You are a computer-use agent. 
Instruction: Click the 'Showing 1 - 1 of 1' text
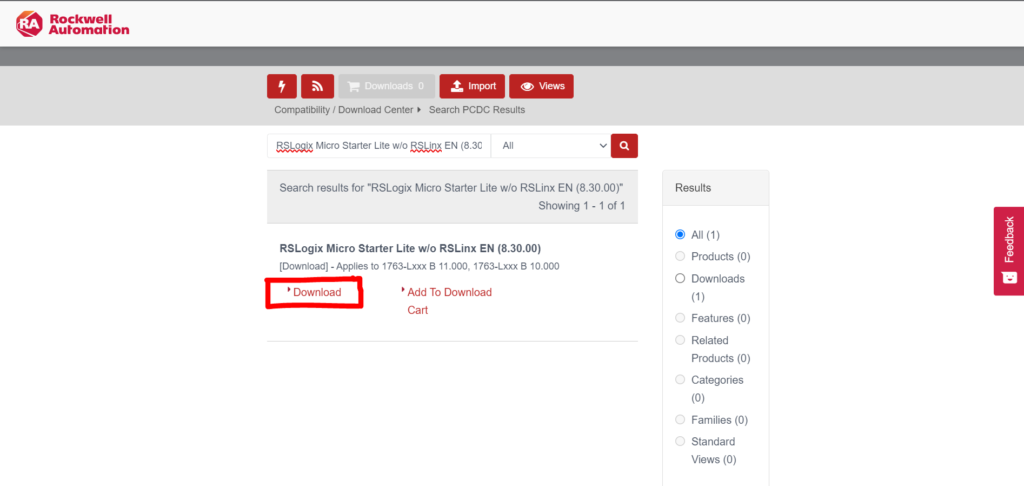581,206
